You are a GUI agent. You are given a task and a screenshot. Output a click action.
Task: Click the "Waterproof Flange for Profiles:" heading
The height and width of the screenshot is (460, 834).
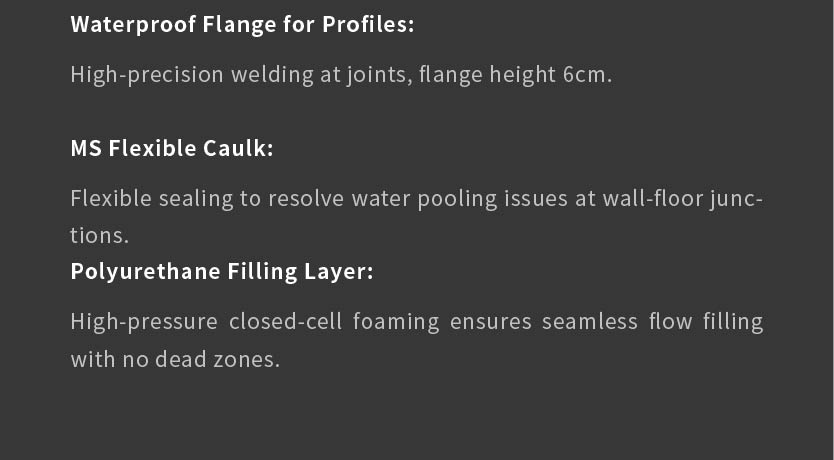[242, 25]
